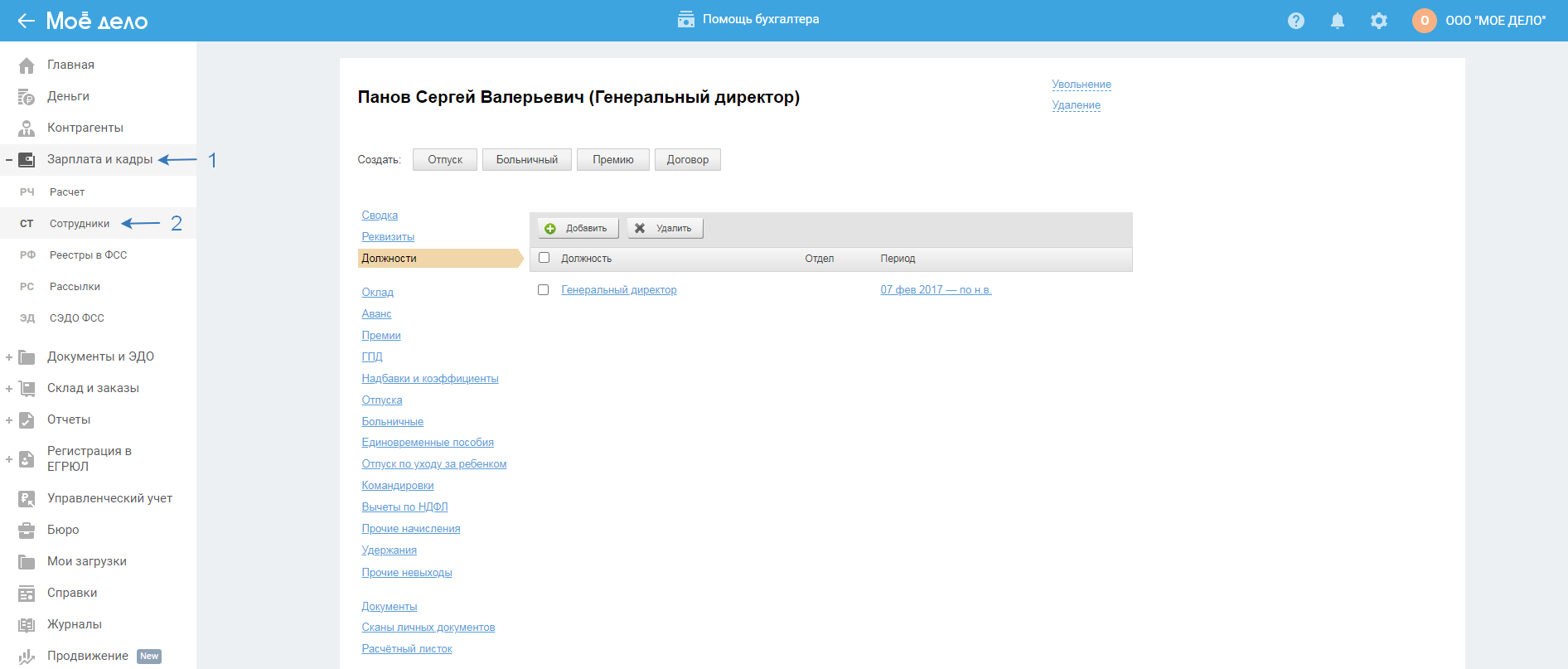Click the Документы и ЭДО folder icon
This screenshot has width=1568, height=669.
[x=27, y=357]
